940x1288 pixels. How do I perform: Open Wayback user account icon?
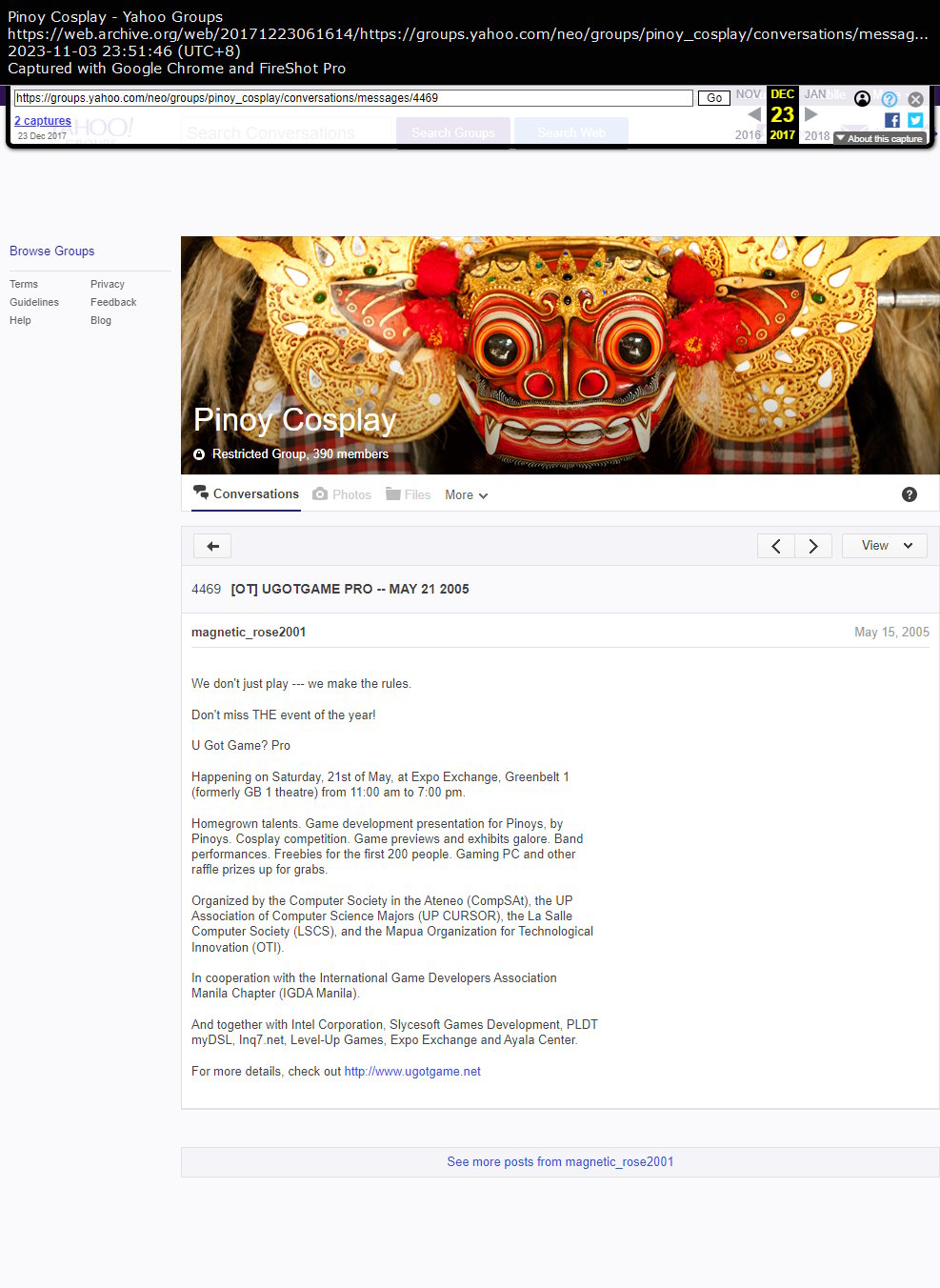point(862,98)
